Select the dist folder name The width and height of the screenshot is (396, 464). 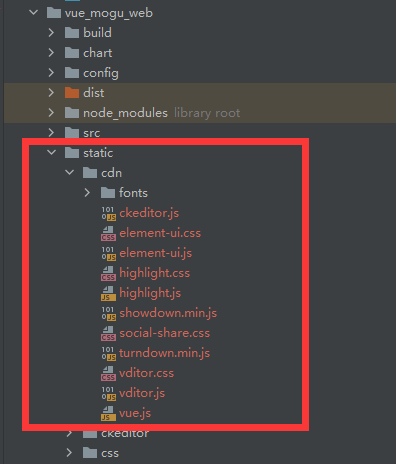click(93, 93)
